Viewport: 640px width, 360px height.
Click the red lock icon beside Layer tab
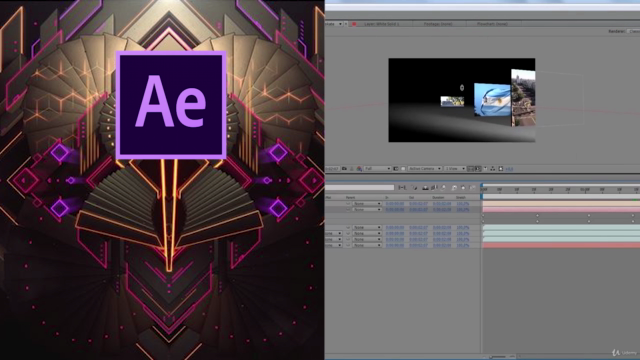354,24
